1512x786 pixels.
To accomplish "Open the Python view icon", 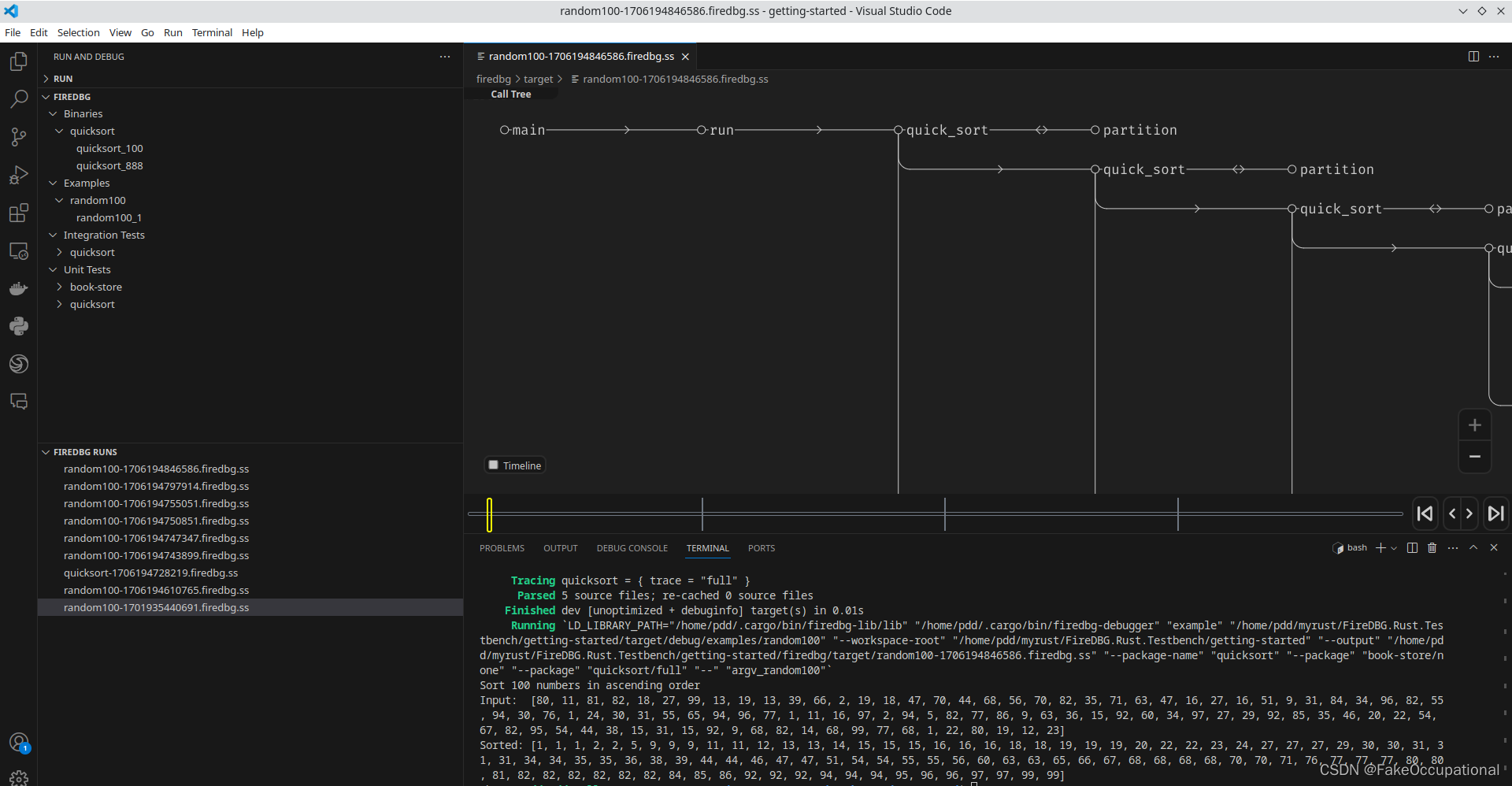I will tap(19, 326).
